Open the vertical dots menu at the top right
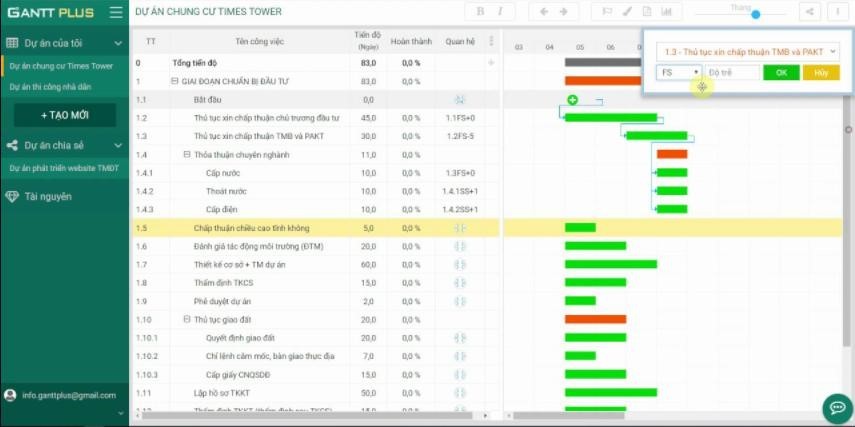The height and width of the screenshot is (427, 855). pos(838,11)
